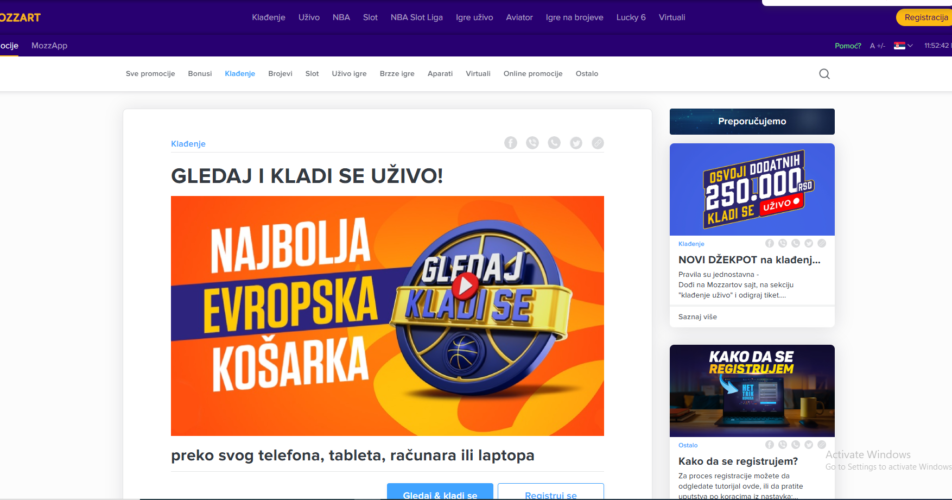Click Saznaj više under NOVI DŽEKPOT
The image size is (952, 500).
pyautogui.click(x=698, y=317)
